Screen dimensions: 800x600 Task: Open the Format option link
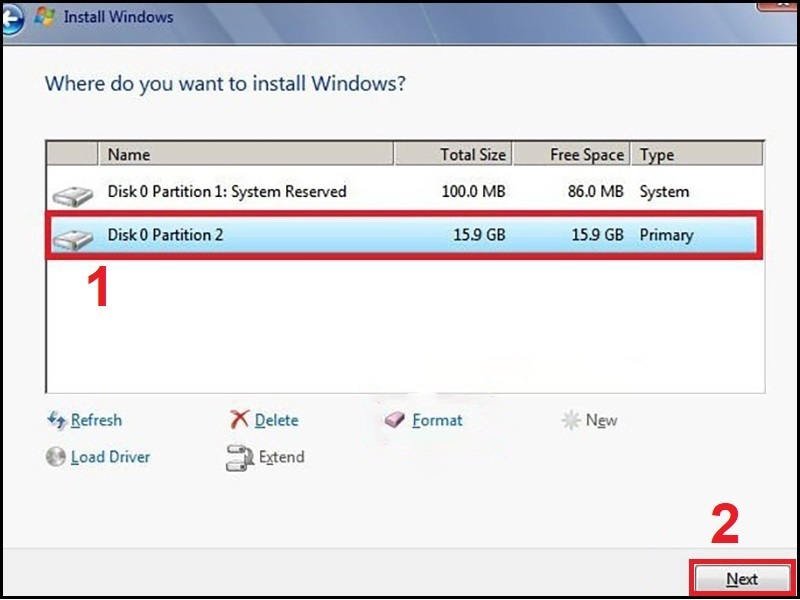[x=437, y=421]
